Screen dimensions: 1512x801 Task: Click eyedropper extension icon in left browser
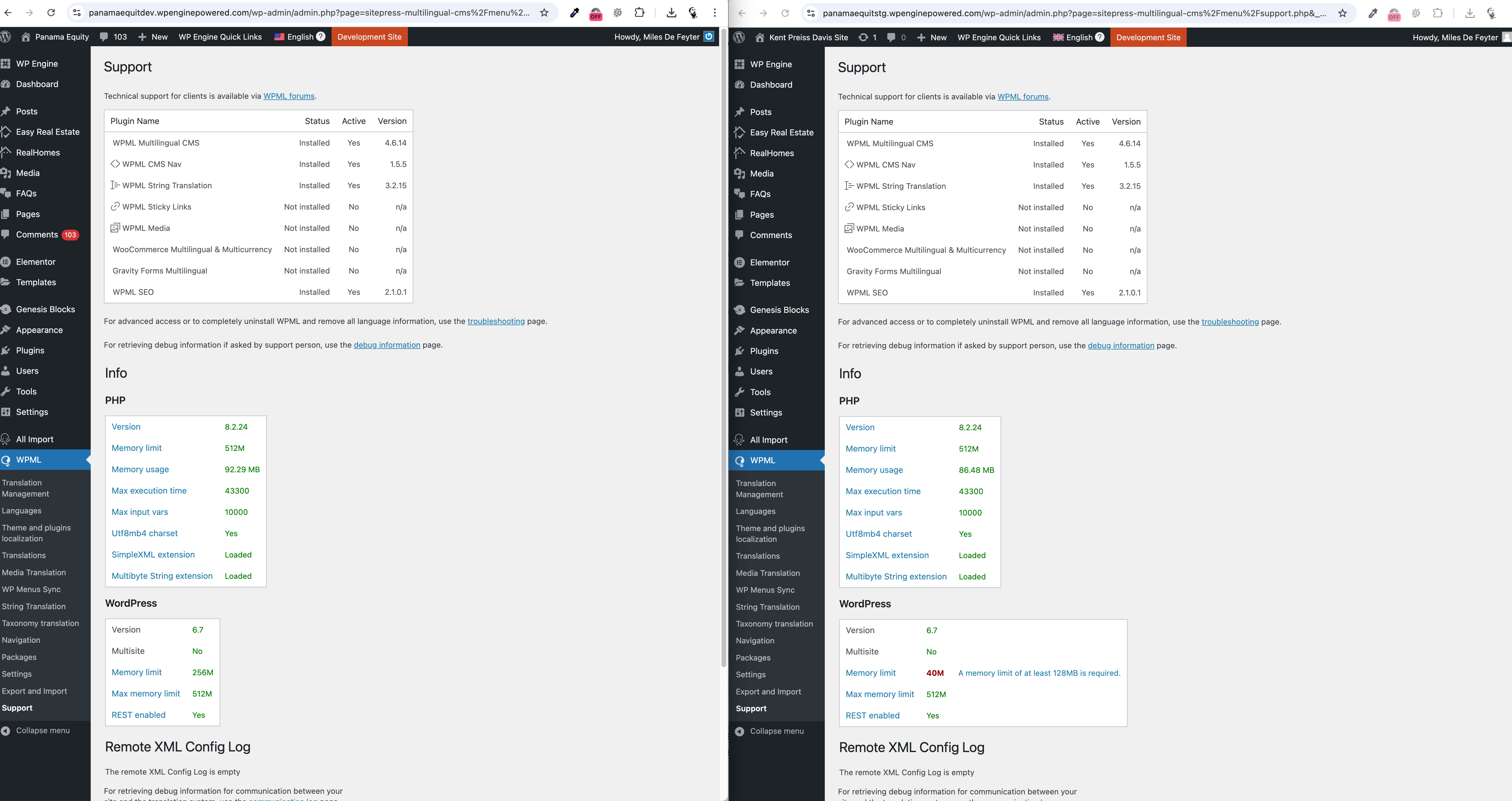tap(574, 12)
